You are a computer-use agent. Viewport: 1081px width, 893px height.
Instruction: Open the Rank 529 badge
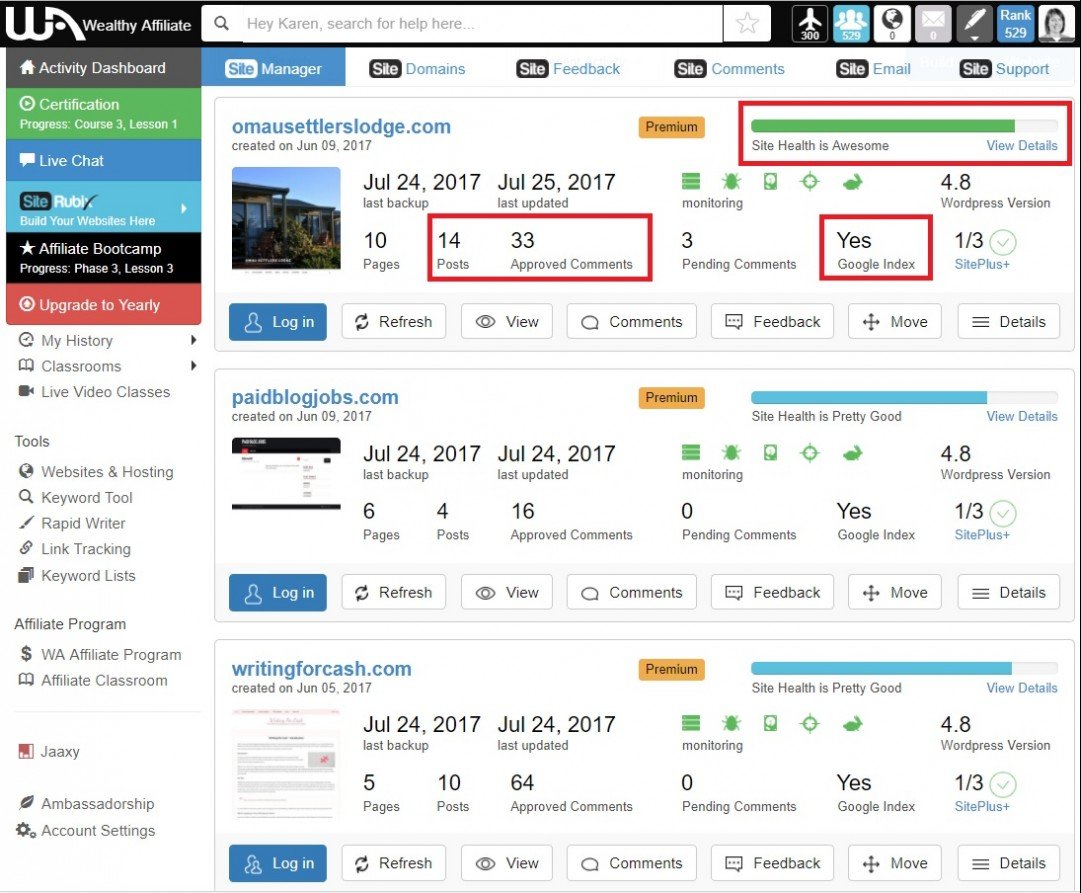click(1015, 23)
